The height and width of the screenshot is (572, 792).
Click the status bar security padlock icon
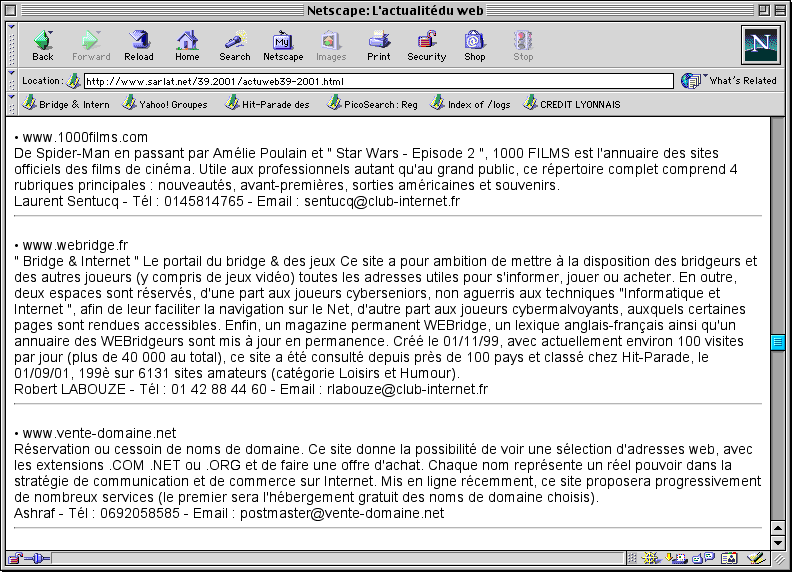point(15,558)
